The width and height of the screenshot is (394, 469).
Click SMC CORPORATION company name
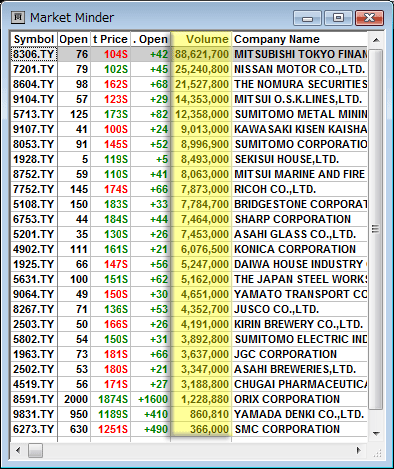pyautogui.click(x=287, y=429)
